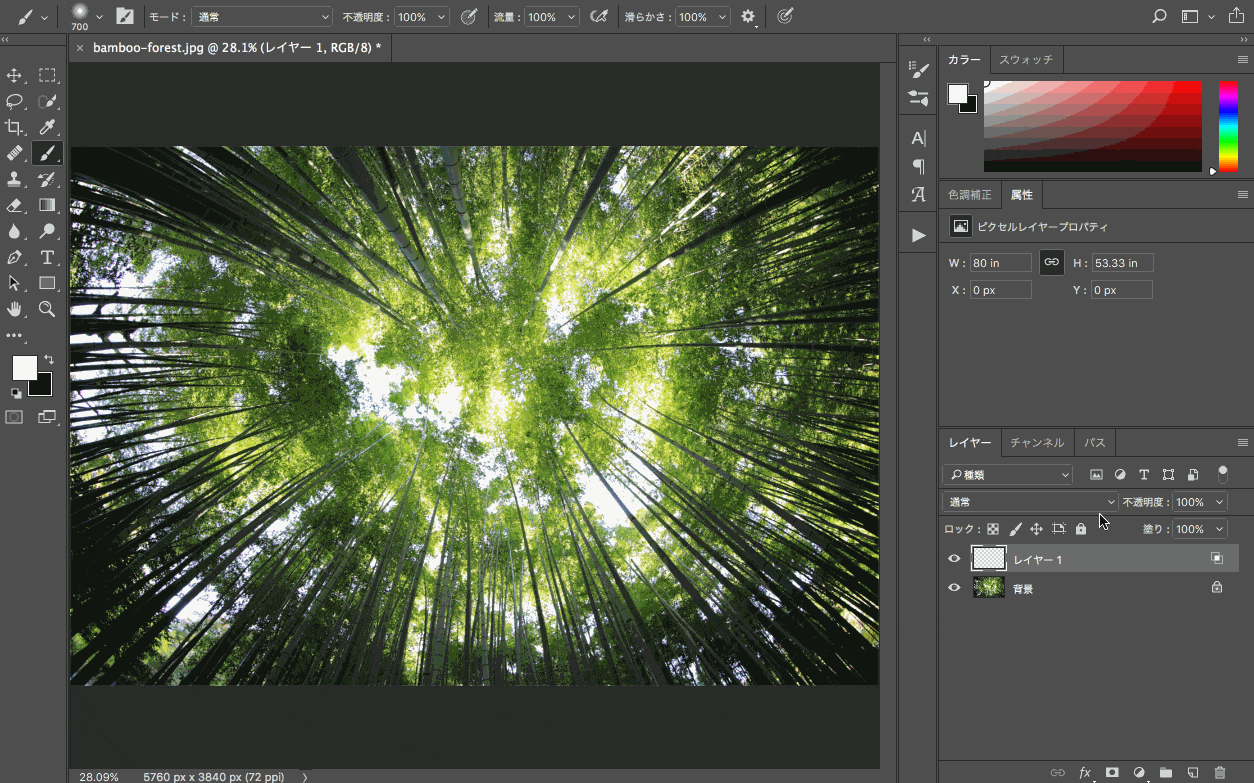The image size is (1254, 783).
Task: Open the 不透明度 dropdown in options bar
Action: (x=442, y=17)
